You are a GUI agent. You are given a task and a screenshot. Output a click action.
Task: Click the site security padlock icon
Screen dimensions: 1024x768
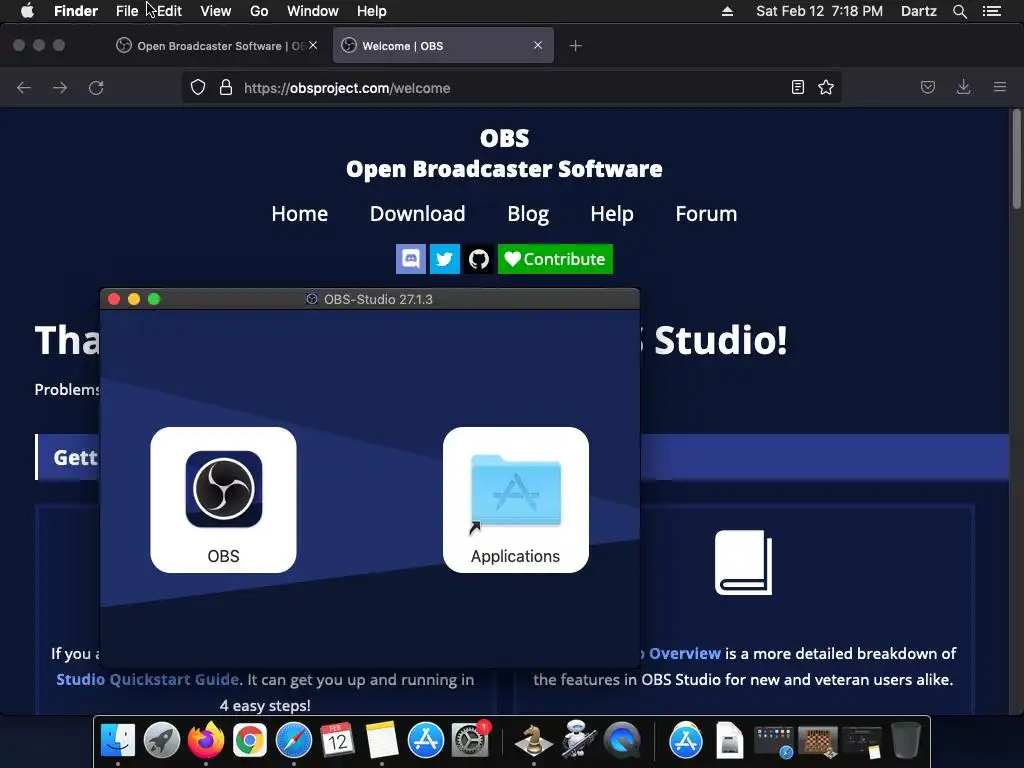(226, 88)
